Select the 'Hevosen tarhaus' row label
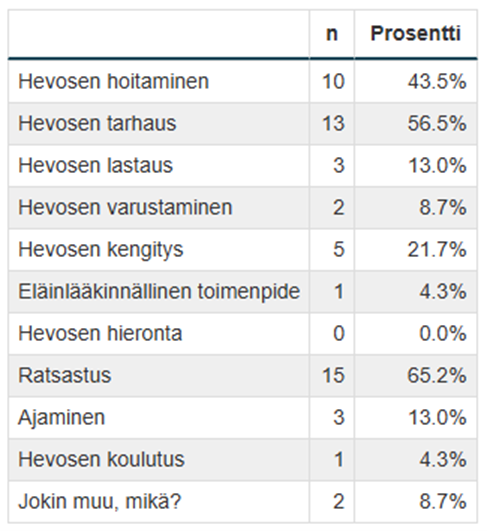 point(97,123)
